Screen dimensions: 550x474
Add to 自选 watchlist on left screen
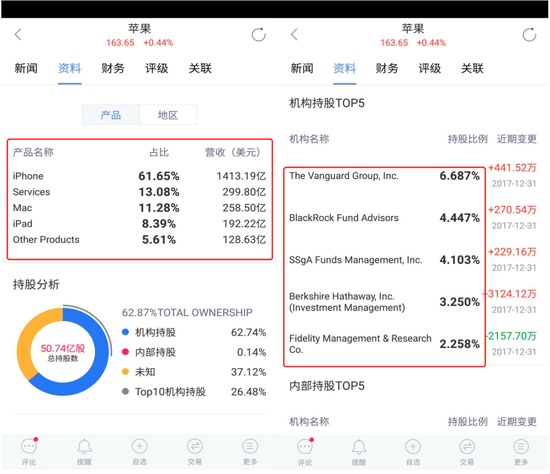[139, 451]
